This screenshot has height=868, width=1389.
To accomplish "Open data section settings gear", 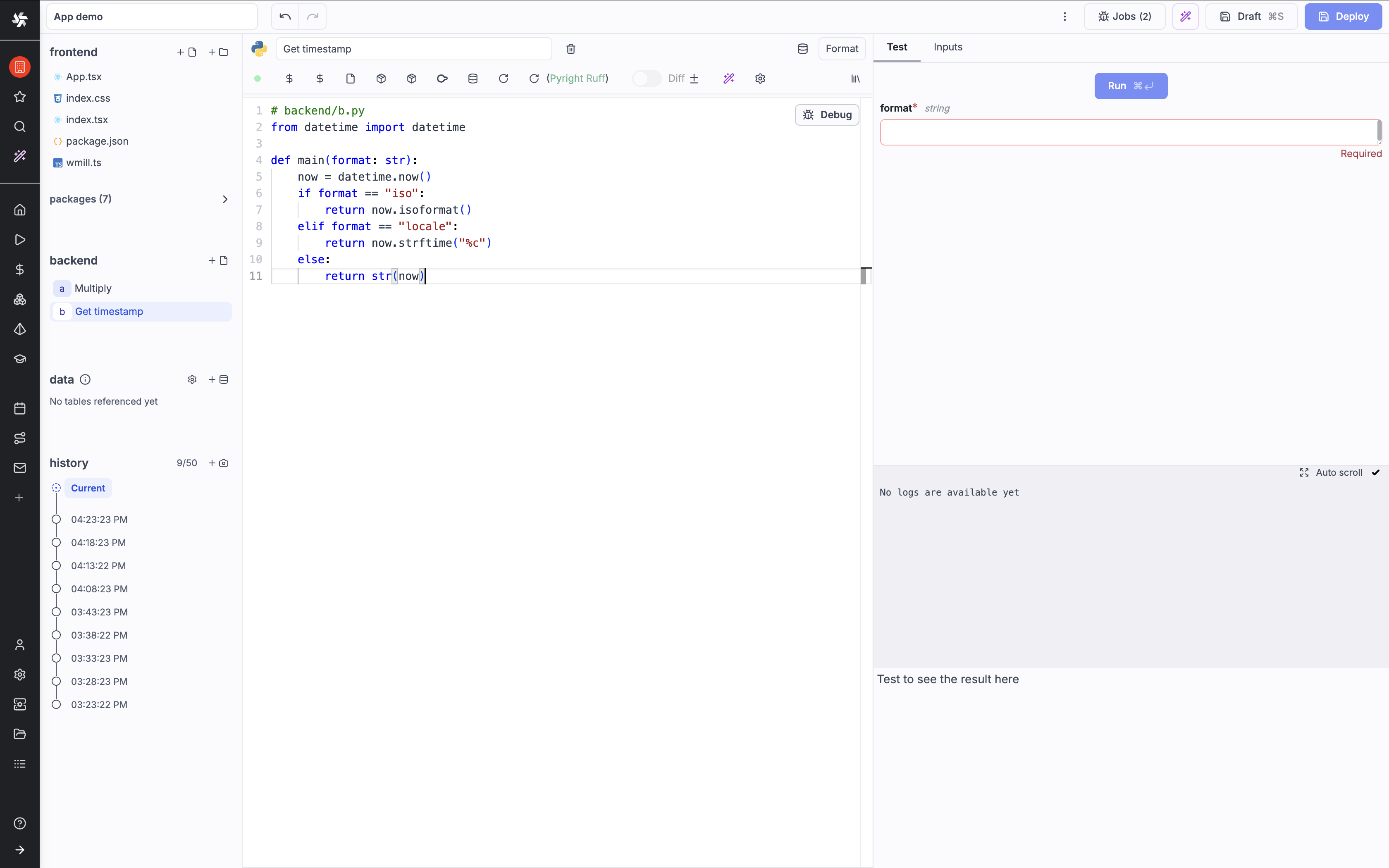I will click(x=192, y=379).
